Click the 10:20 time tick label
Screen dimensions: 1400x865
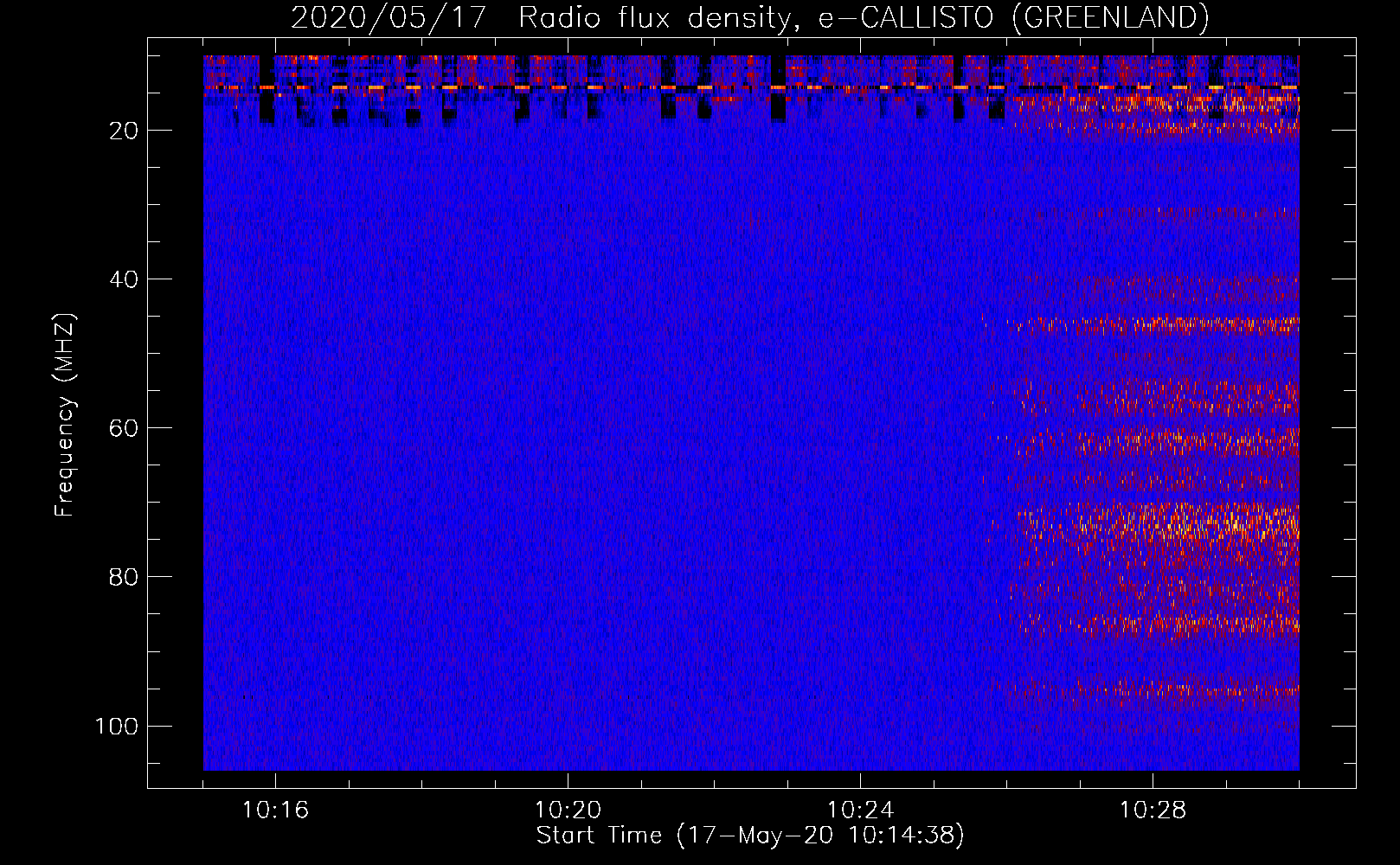coord(568,811)
